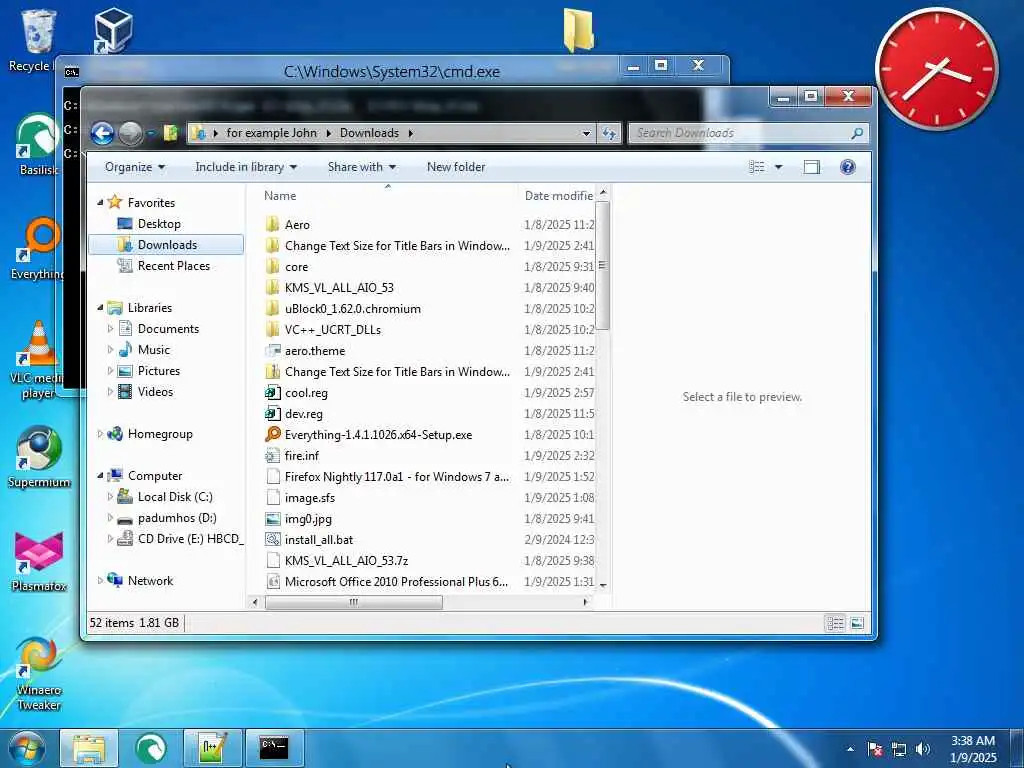This screenshot has width=1024, height=768.
Task: Select CD Drive (E:) HBCD
Action: (190, 539)
